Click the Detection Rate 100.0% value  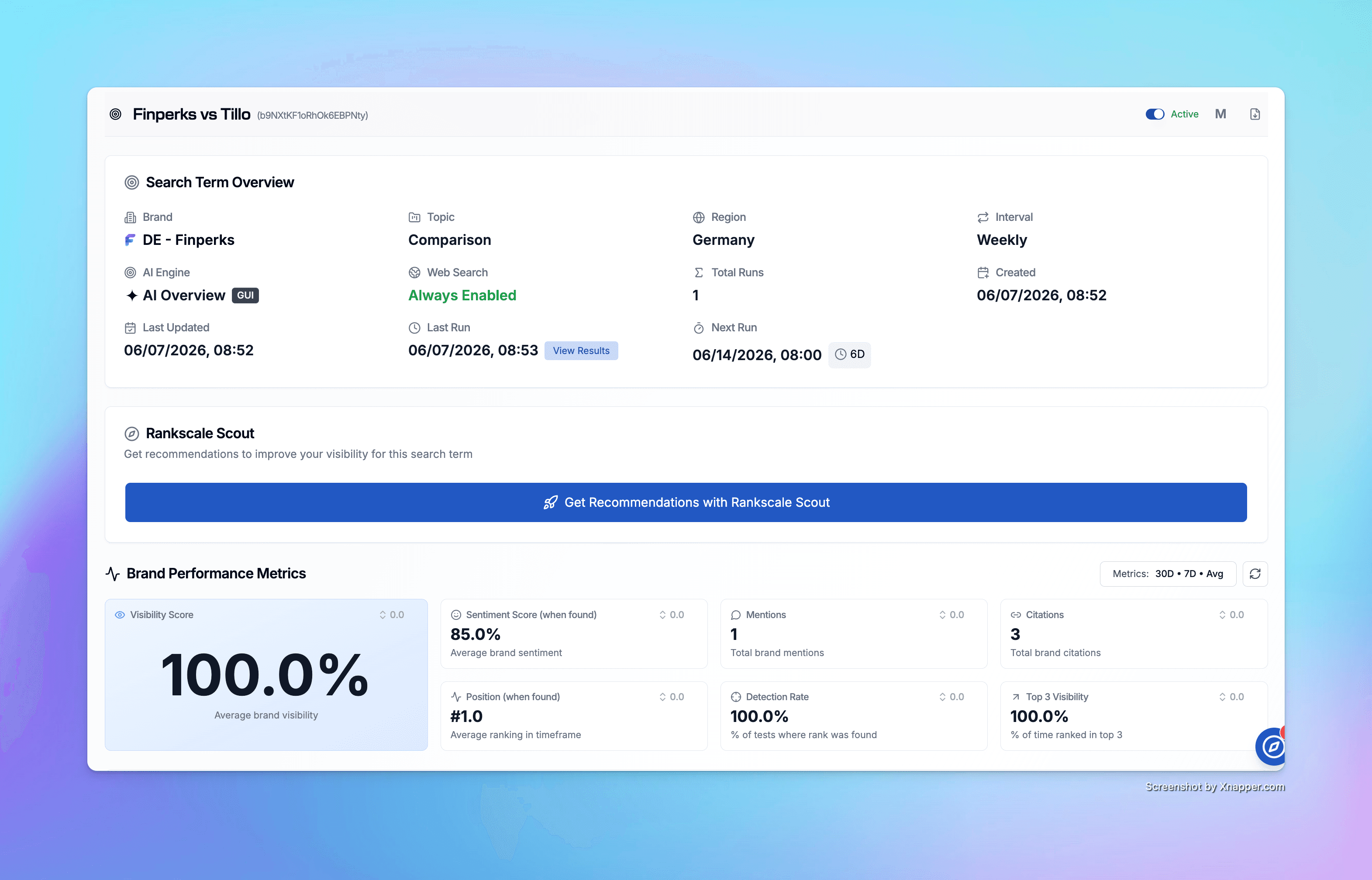[758, 716]
